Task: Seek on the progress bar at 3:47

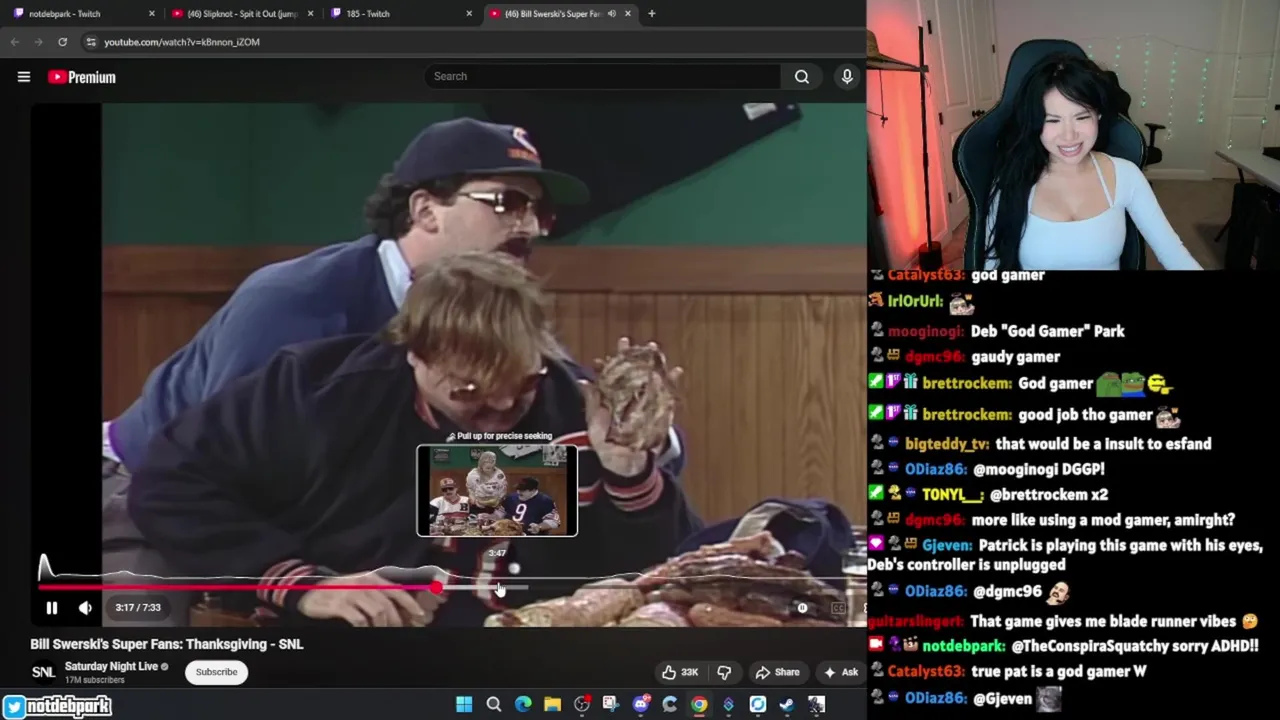Action: [499, 588]
